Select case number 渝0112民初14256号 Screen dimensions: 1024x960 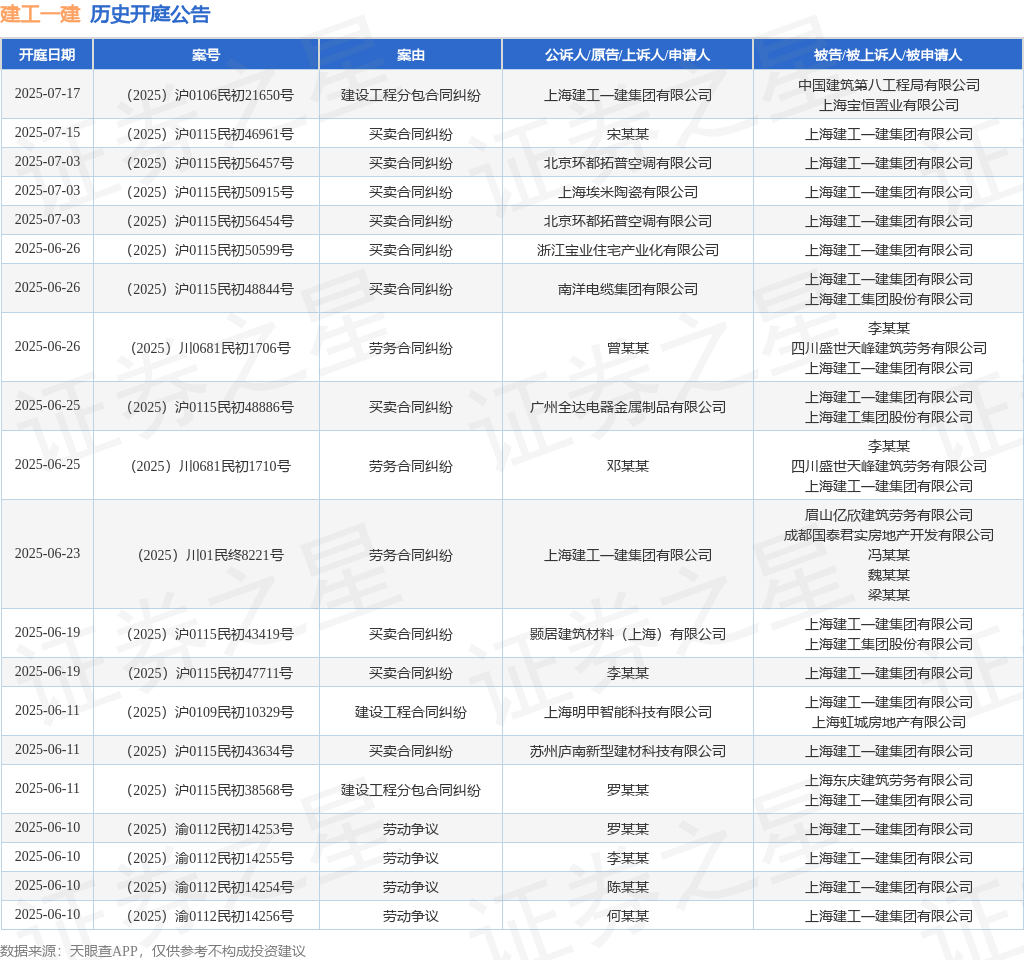pos(210,916)
